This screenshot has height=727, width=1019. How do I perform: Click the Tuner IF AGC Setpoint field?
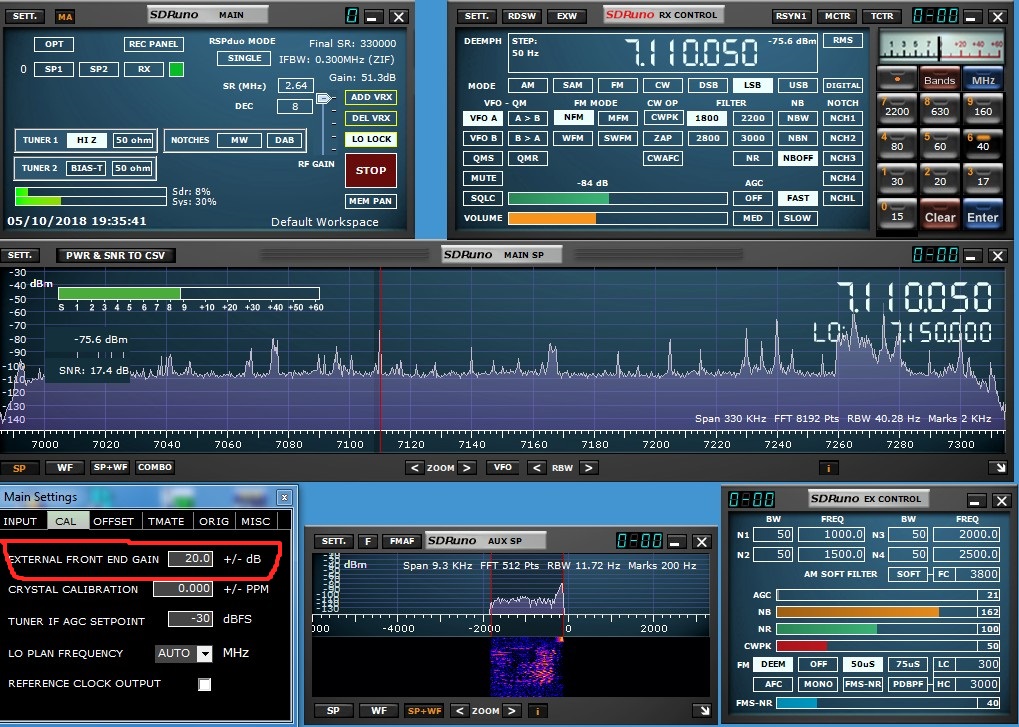(190, 619)
